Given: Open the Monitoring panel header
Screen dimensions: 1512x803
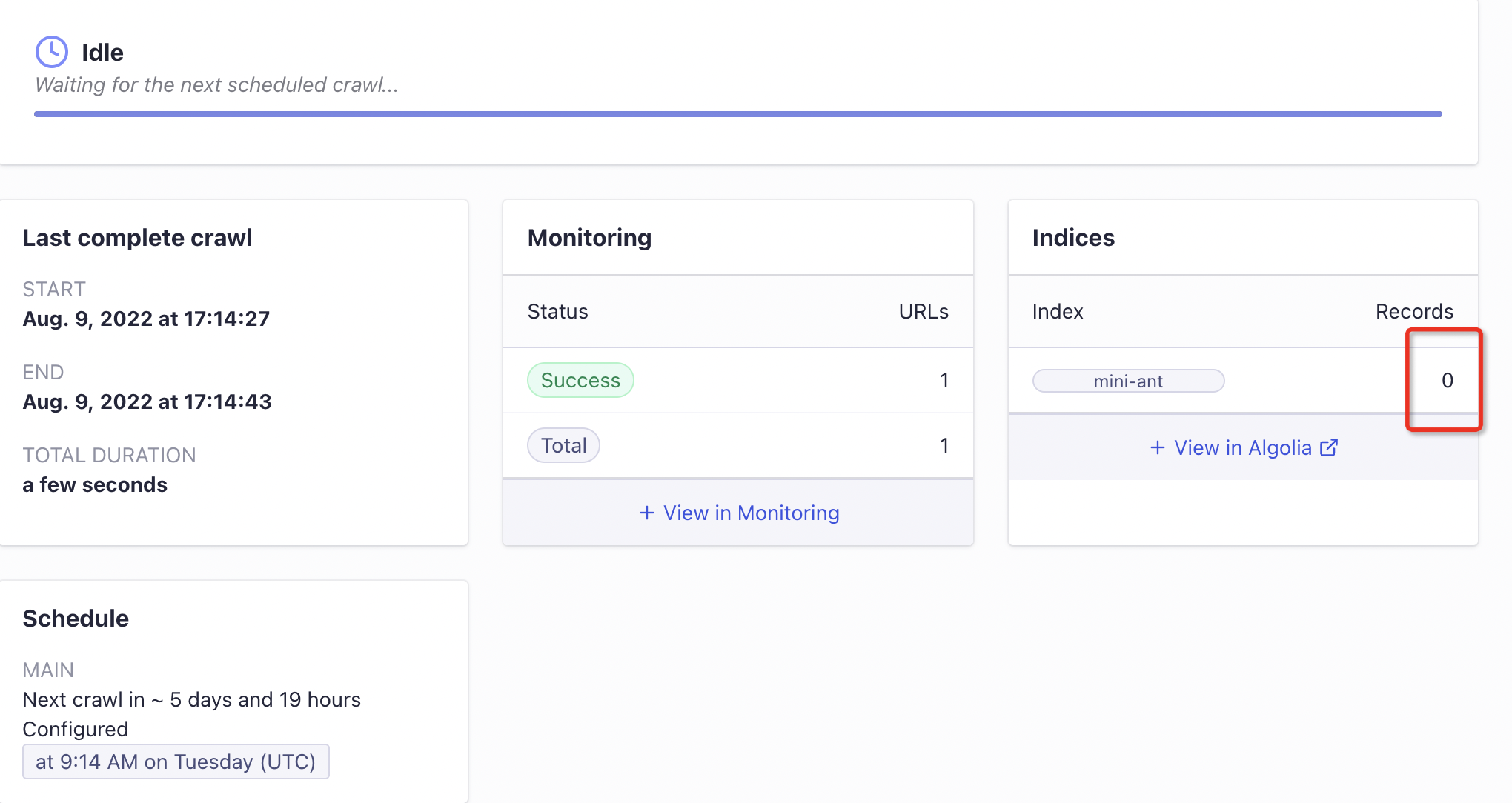Looking at the screenshot, I should click(589, 237).
